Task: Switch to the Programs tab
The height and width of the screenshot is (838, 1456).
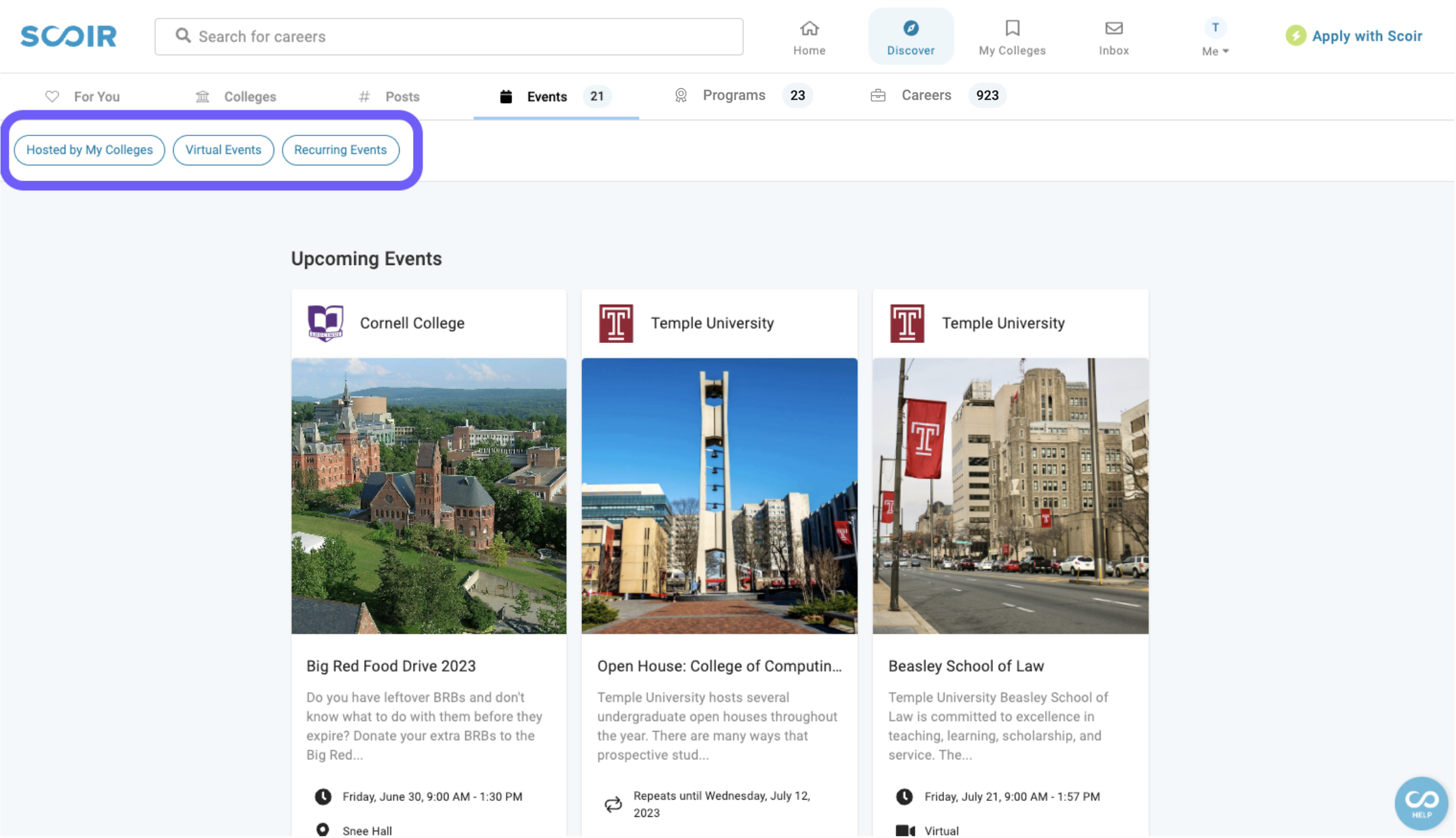Action: (743, 95)
